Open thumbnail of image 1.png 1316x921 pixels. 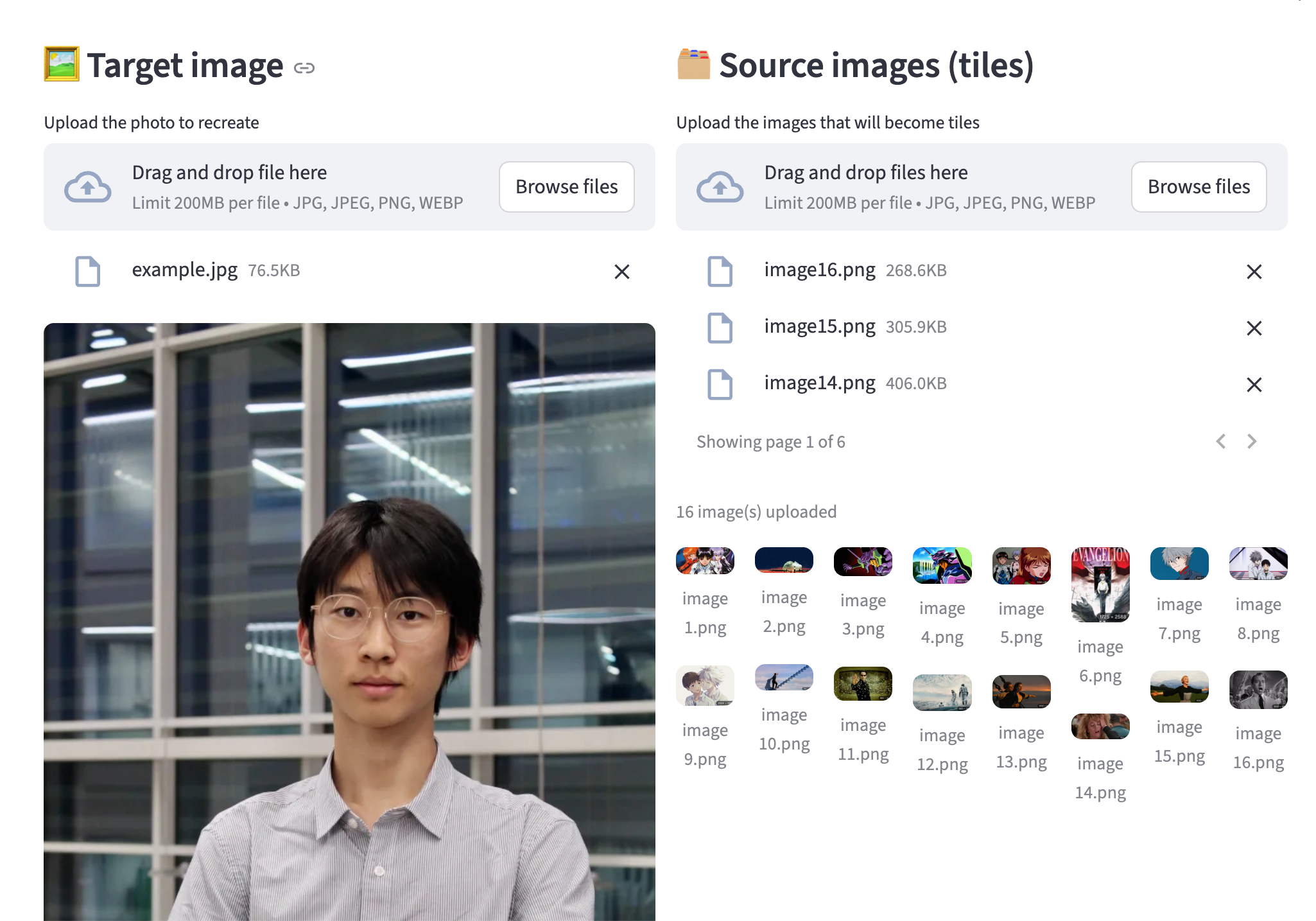tap(705, 561)
